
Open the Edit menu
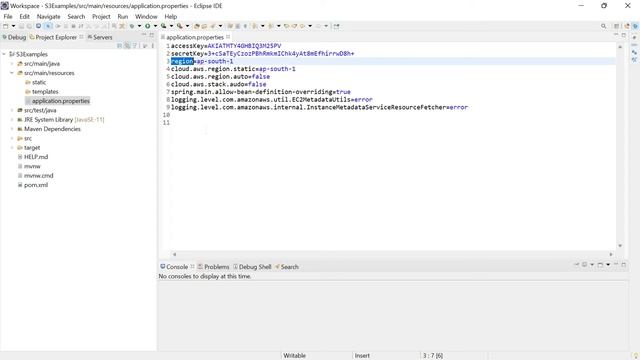pos(24,16)
